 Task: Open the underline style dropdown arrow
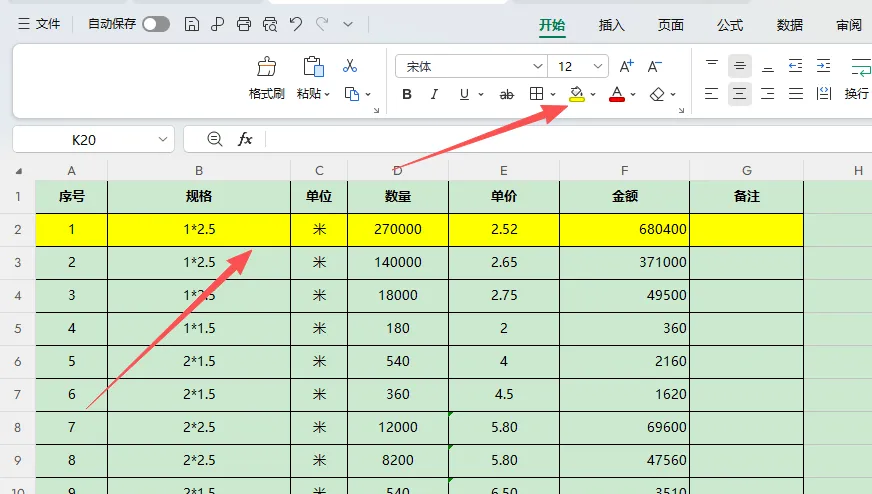[481, 95]
